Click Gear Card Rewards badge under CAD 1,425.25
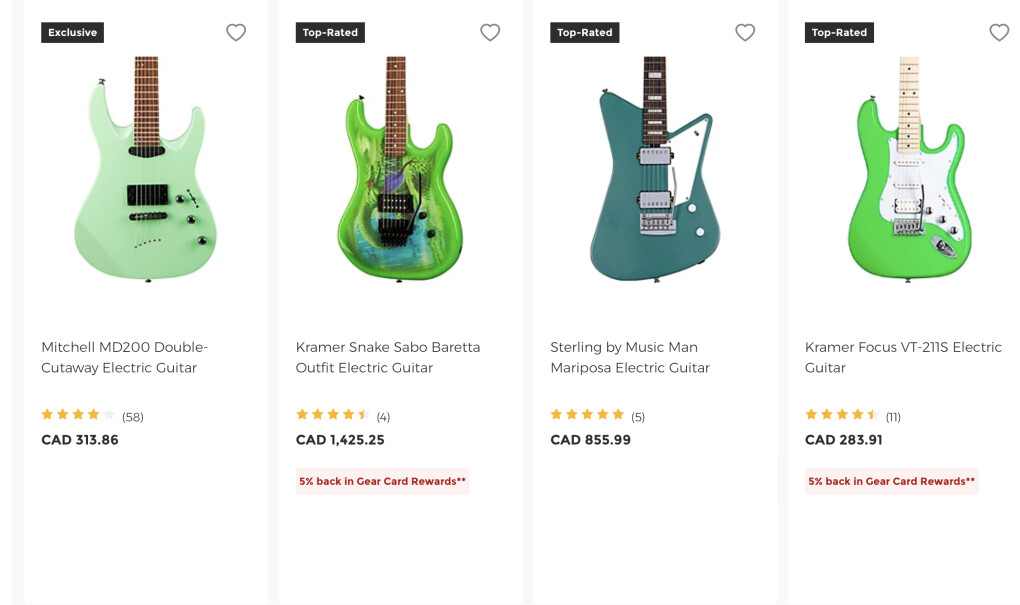Image resolution: width=1020 pixels, height=605 pixels. [382, 481]
